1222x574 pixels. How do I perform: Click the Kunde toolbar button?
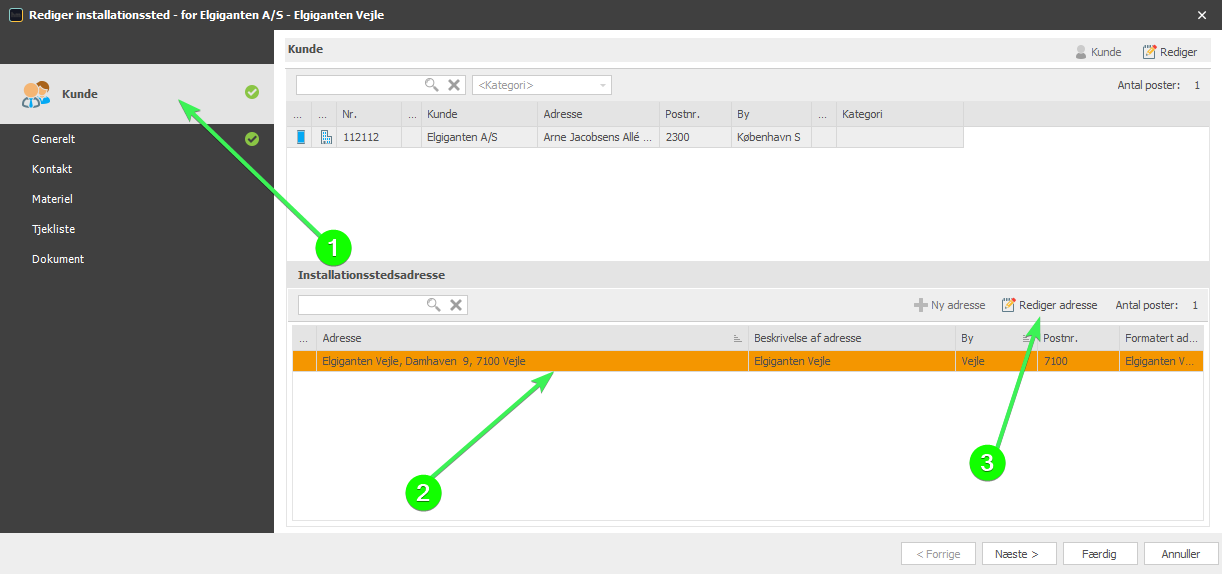1097,52
